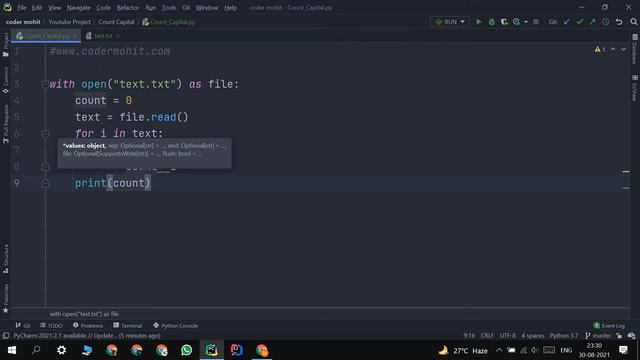Open the Project tool window sidebar
This screenshot has width=640, height=360.
5,44
